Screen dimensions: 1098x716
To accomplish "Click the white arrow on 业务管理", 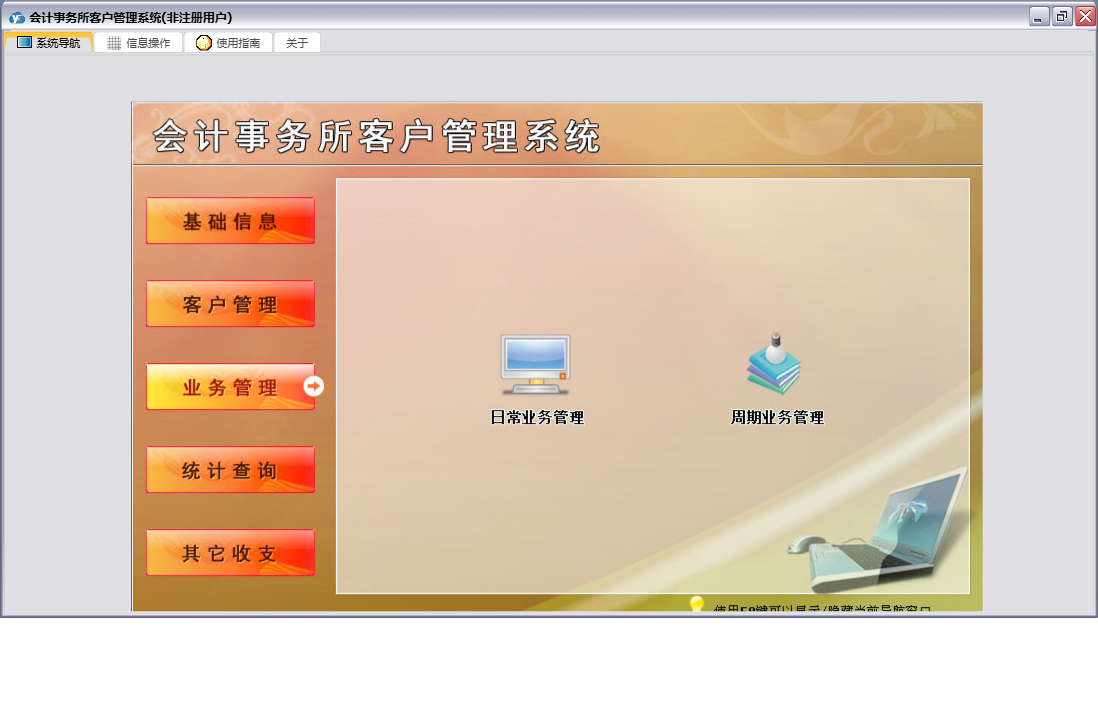I will click(314, 386).
